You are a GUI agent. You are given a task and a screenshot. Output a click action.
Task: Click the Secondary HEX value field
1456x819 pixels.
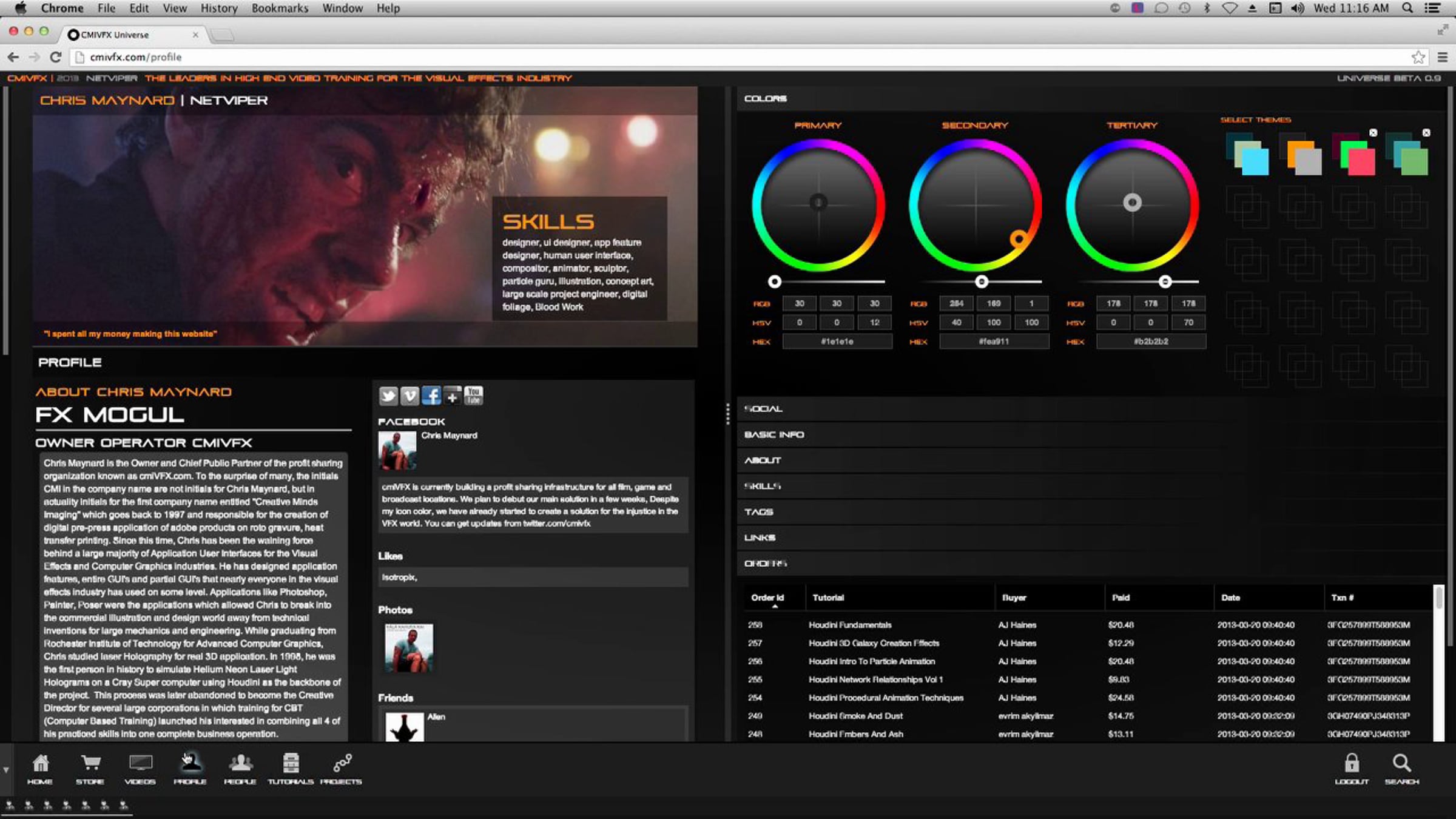point(994,342)
